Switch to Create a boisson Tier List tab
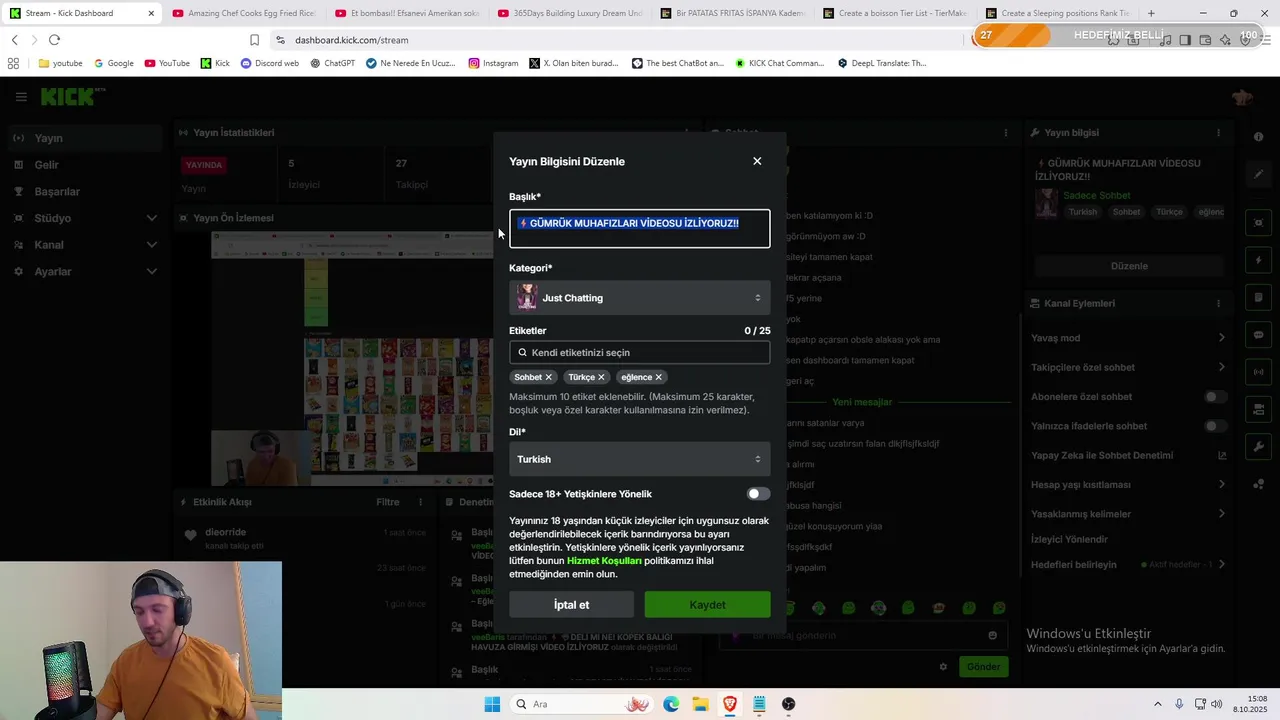This screenshot has height=720, width=1280. [x=895, y=13]
